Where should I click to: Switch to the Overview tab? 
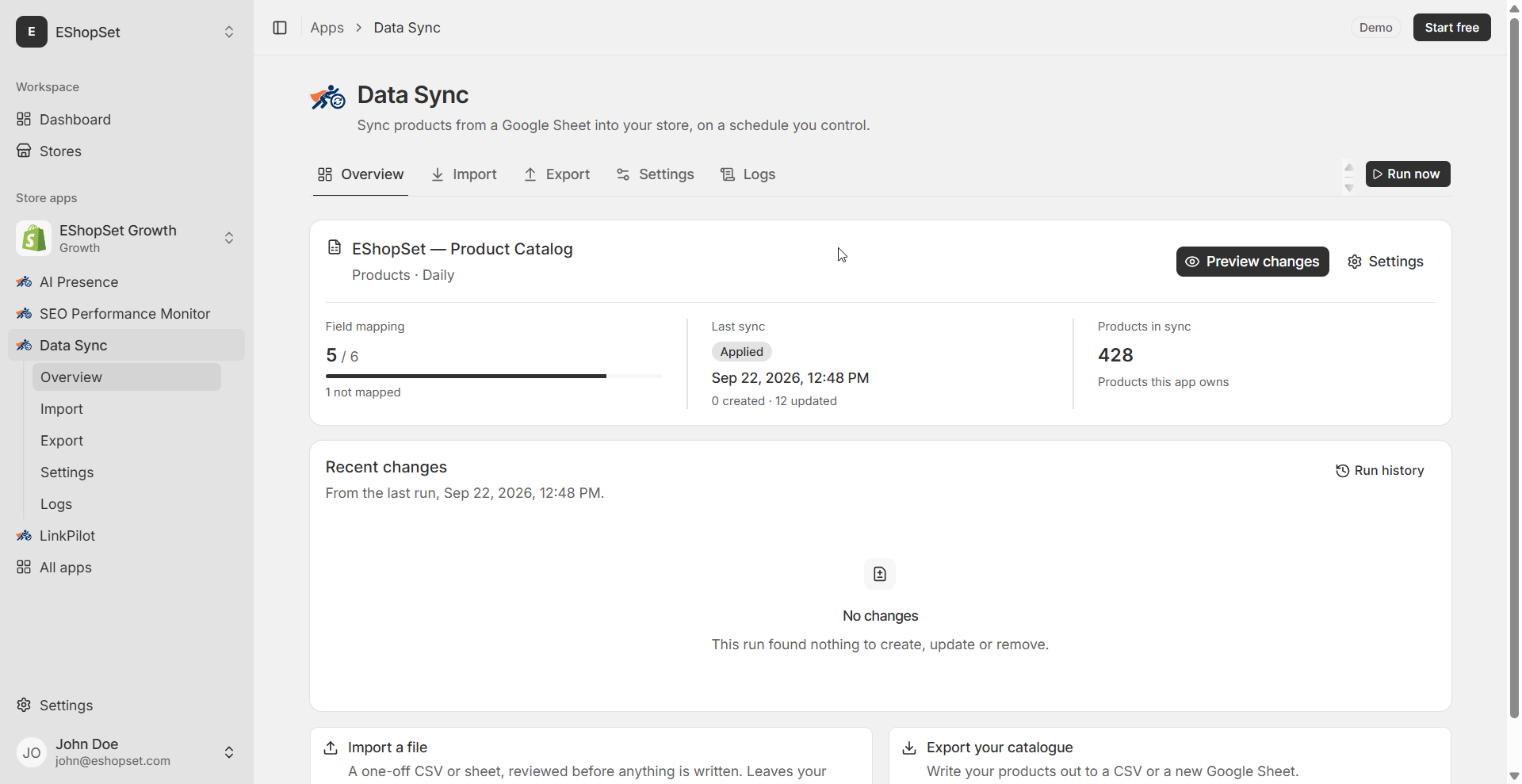tap(361, 174)
